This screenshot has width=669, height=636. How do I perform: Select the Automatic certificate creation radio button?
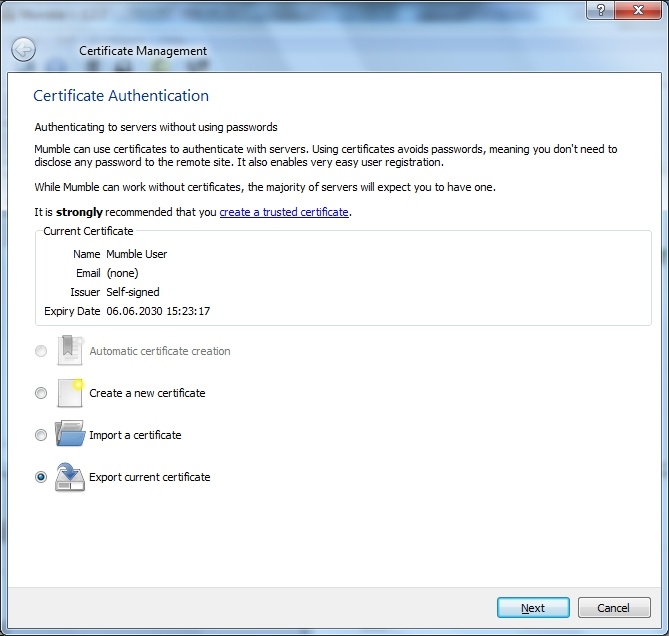tap(41, 351)
